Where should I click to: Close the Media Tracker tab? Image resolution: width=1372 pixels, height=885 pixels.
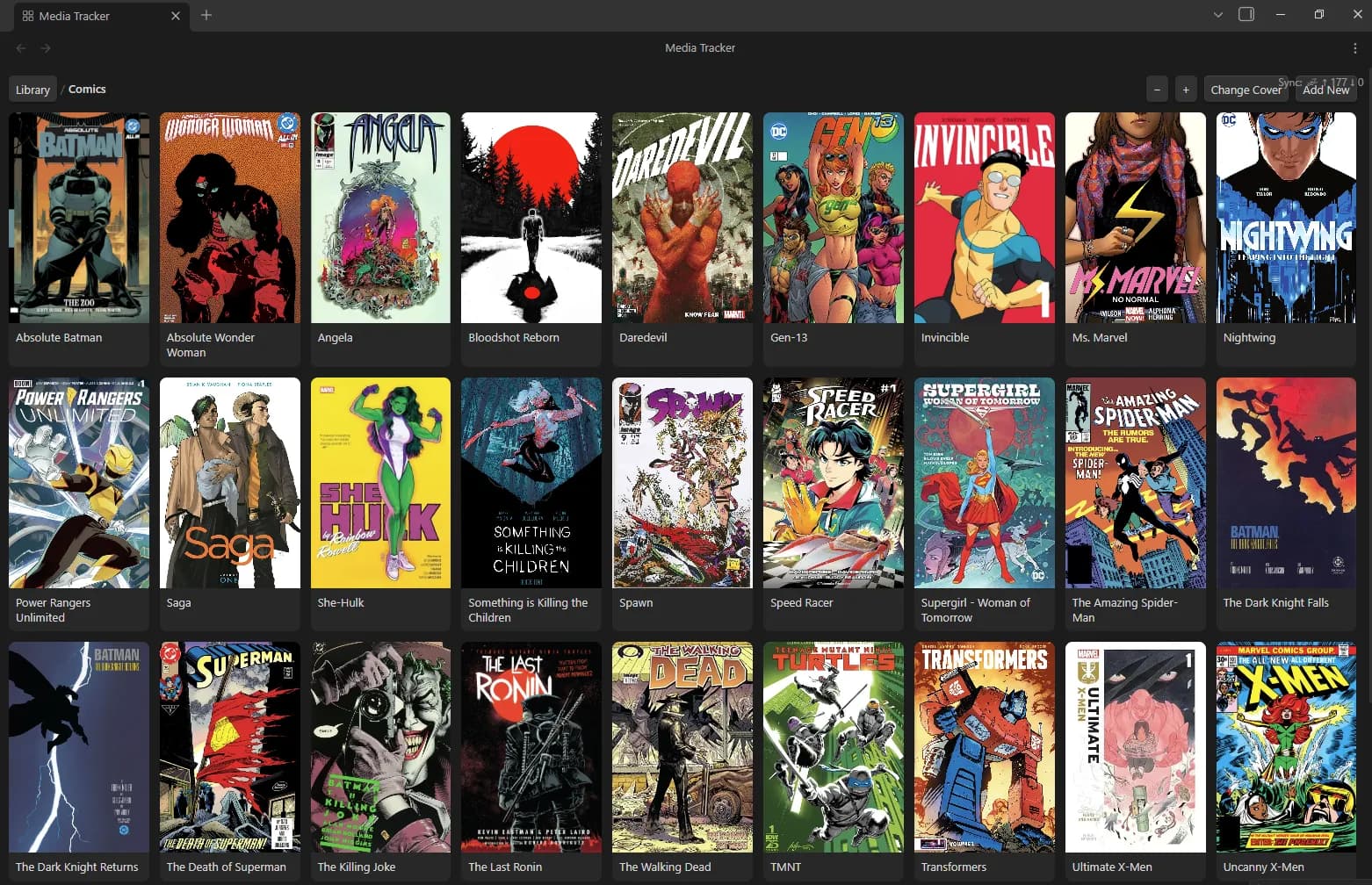pyautogui.click(x=176, y=16)
